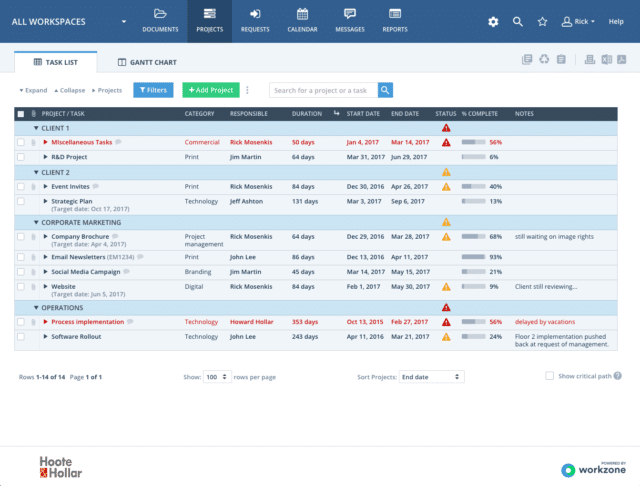Open the Calendar menu in top navigation
640x486 pixels.
[302, 20]
